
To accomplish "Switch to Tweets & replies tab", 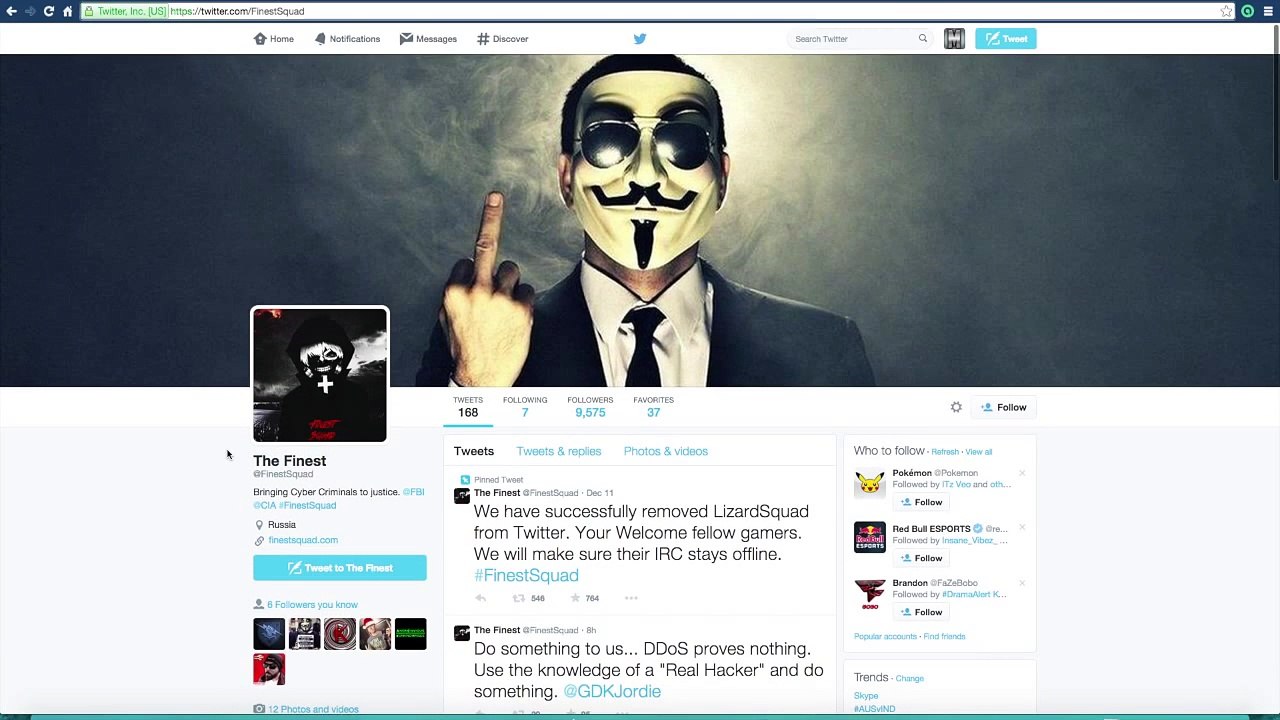I will 559,451.
